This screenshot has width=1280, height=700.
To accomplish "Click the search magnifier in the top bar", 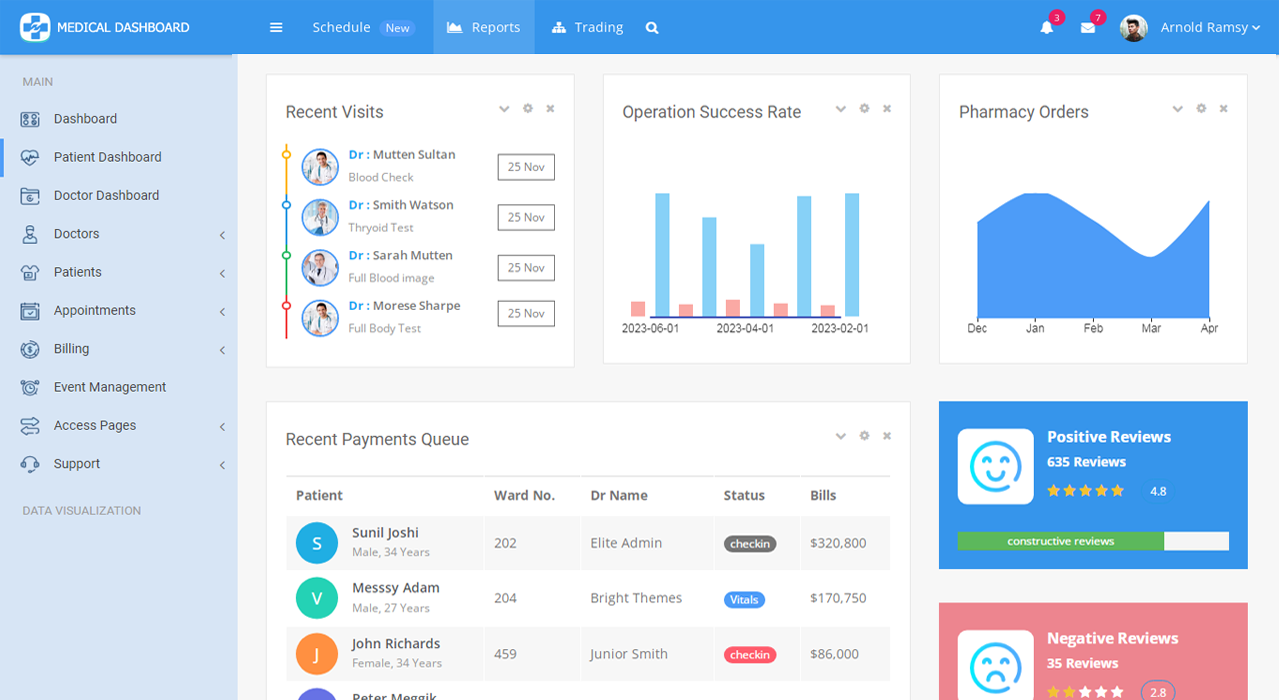I will click(x=652, y=28).
